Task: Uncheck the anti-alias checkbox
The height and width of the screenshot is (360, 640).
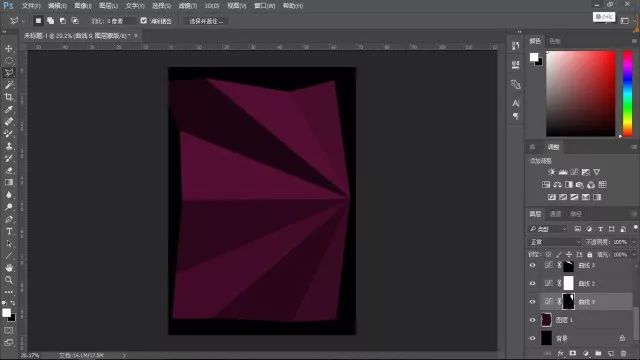Action: click(x=144, y=20)
